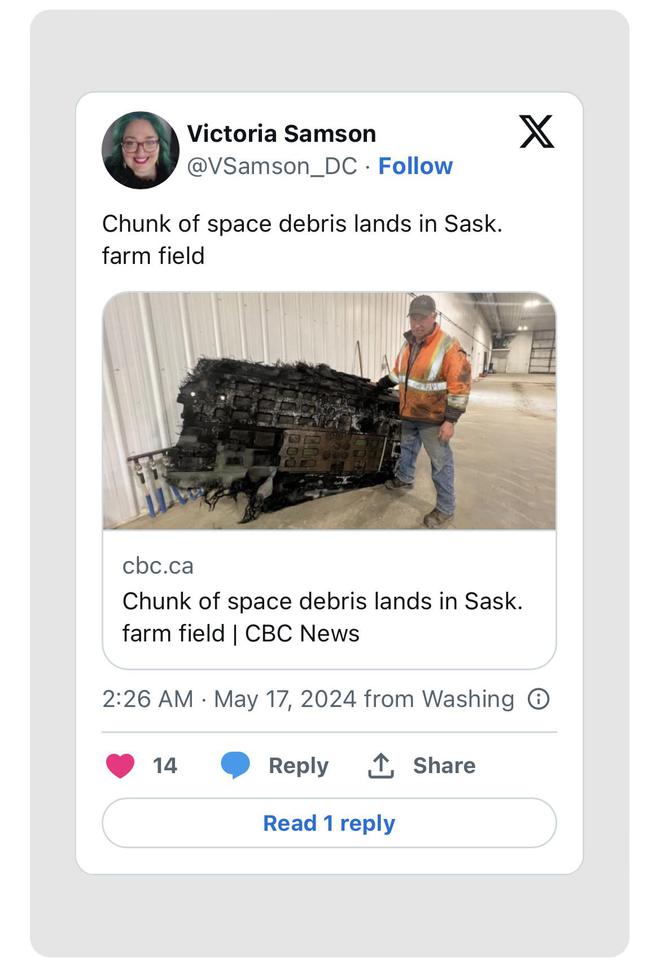Click the man in orange vest in photo
Screen dimensions: 660x967
click(429, 410)
